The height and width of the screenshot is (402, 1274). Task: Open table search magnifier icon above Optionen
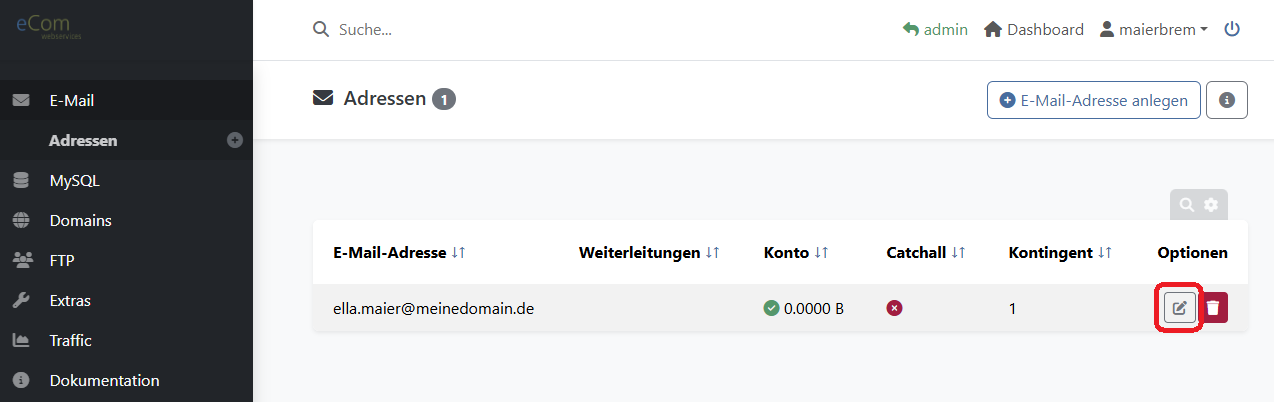coord(1187,204)
